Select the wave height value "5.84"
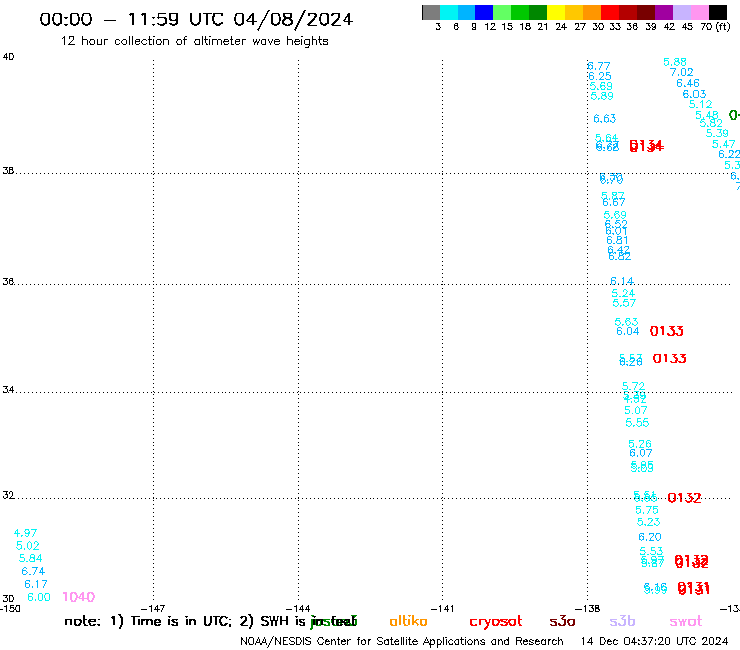Image resolution: width=740 pixels, height=650 pixels. [31, 559]
